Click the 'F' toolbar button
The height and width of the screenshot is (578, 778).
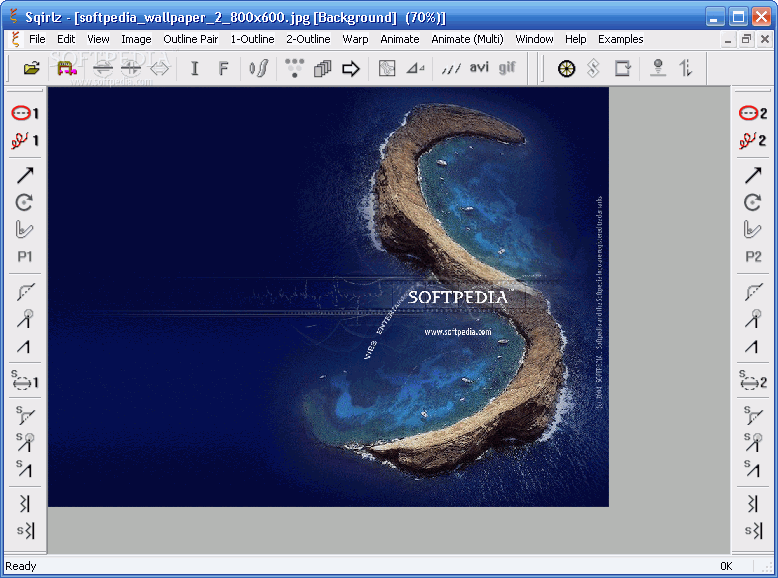(223, 68)
